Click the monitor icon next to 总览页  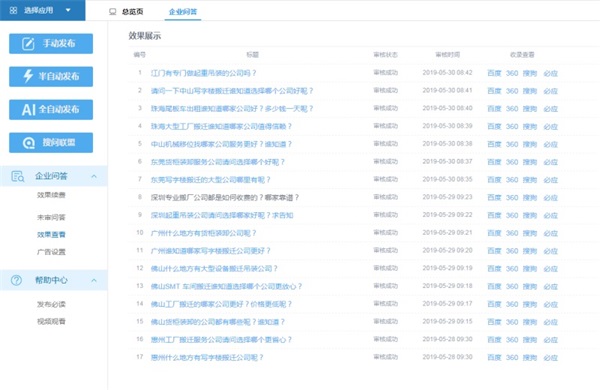(112, 12)
